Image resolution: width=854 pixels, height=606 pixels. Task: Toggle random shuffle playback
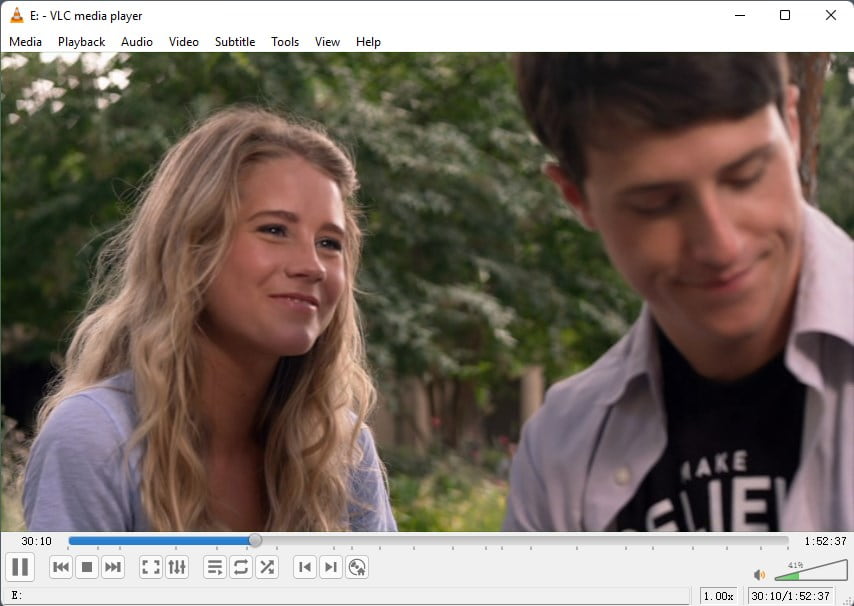coord(267,567)
